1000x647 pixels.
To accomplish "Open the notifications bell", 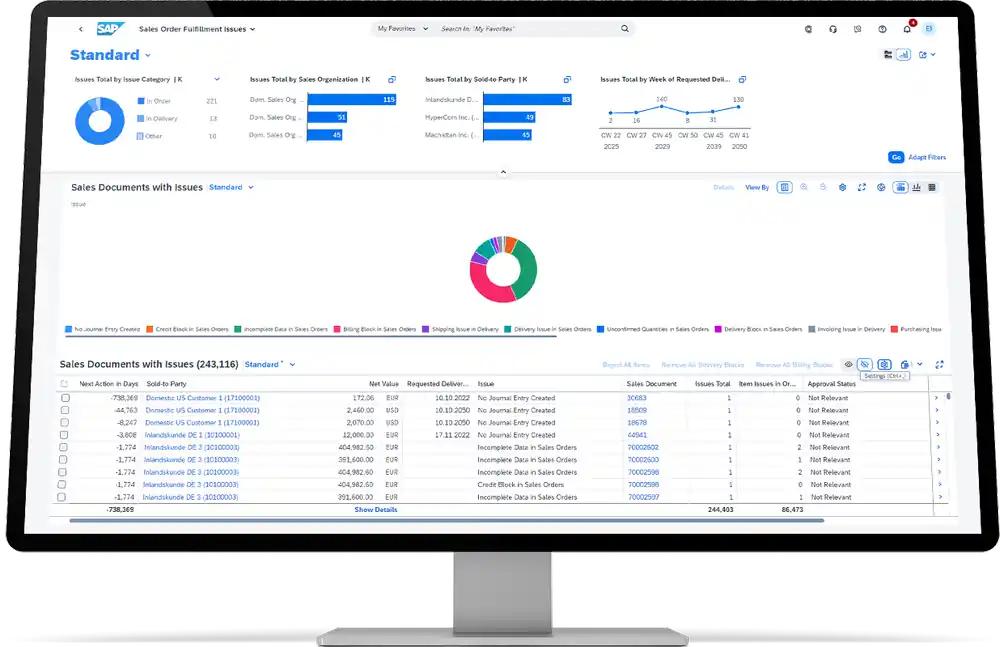I will click(x=906, y=29).
